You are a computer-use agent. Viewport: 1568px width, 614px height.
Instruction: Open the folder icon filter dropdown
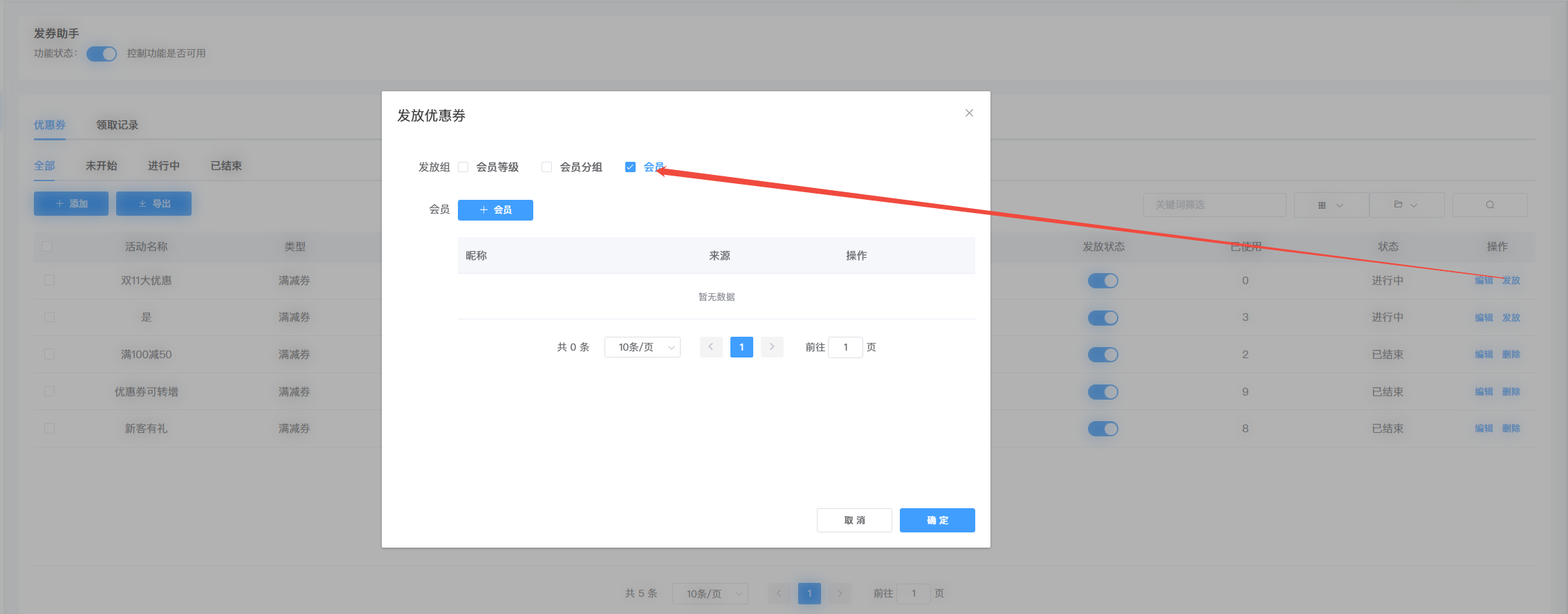1406,205
